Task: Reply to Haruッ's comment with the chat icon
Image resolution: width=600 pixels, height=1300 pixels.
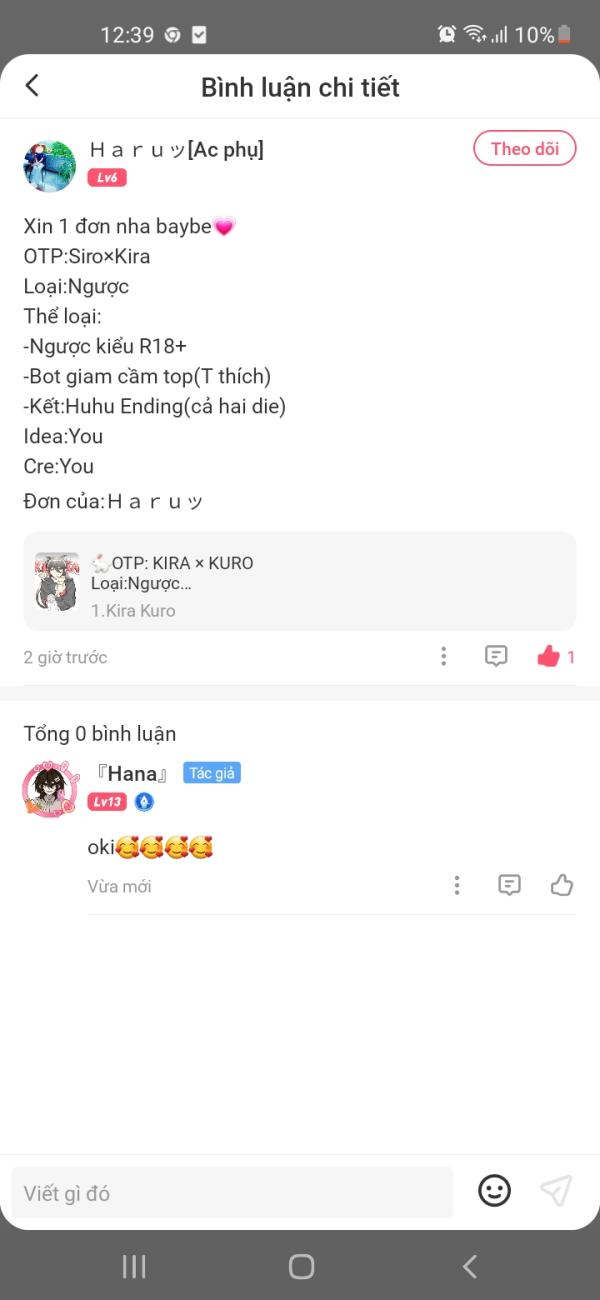Action: [x=496, y=657]
